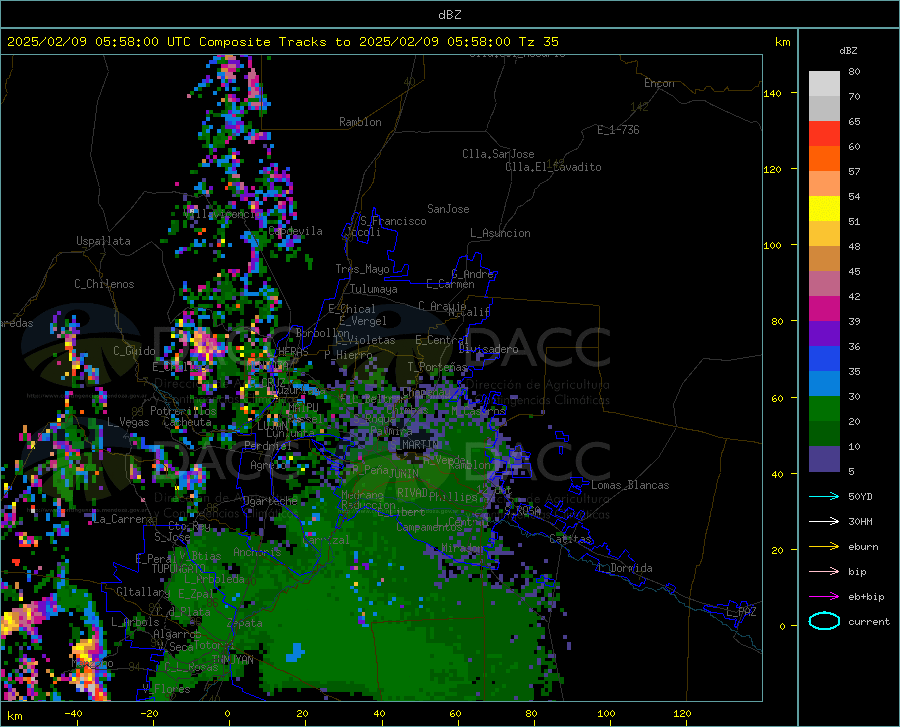
Task: Click the Clla.El_Cavadito label
Action: (553, 167)
